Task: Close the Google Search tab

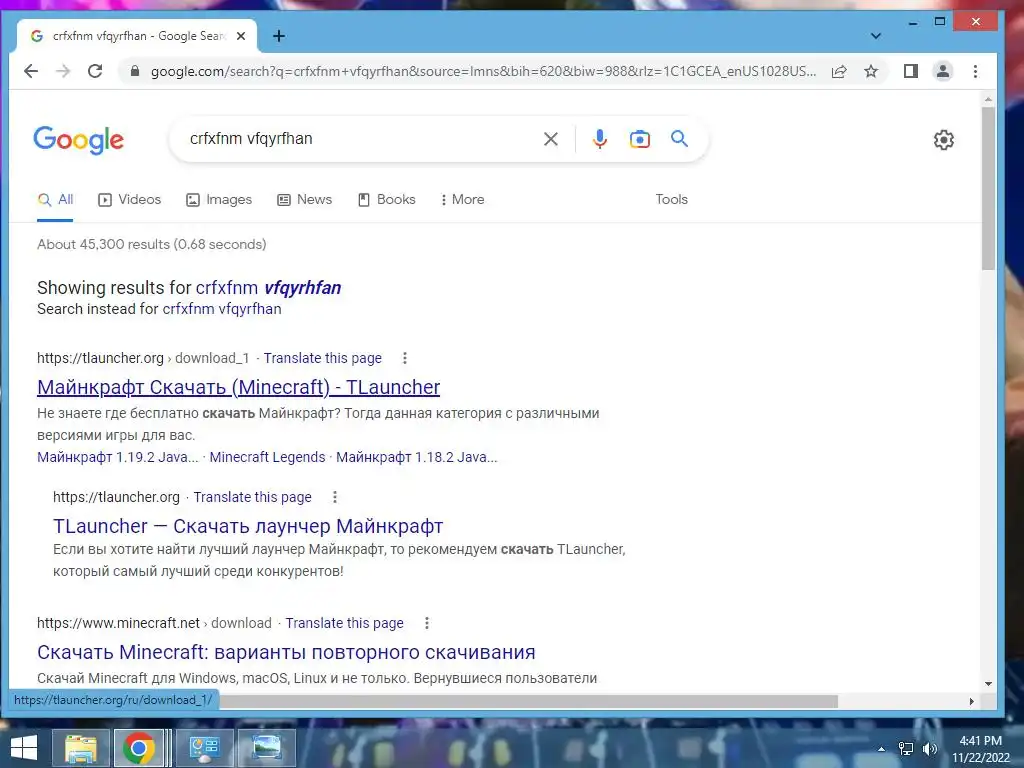Action: pyautogui.click(x=241, y=36)
